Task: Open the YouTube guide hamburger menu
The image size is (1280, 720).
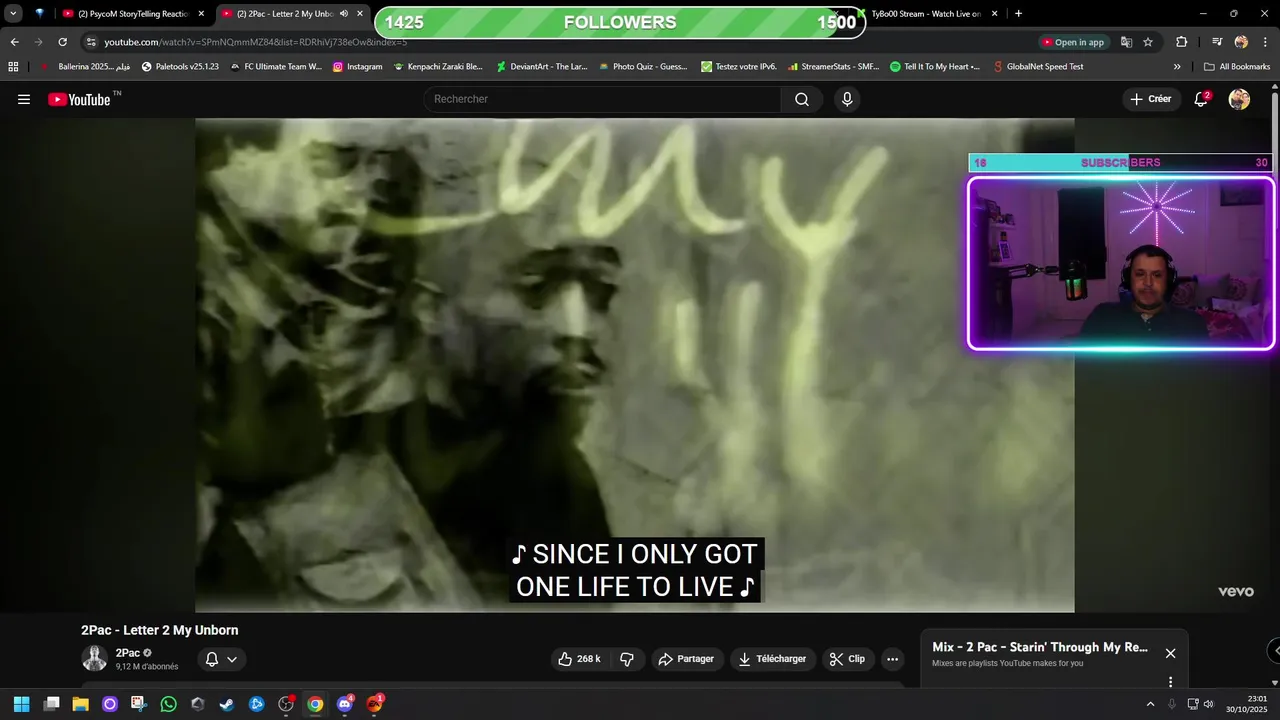Action: (x=24, y=99)
